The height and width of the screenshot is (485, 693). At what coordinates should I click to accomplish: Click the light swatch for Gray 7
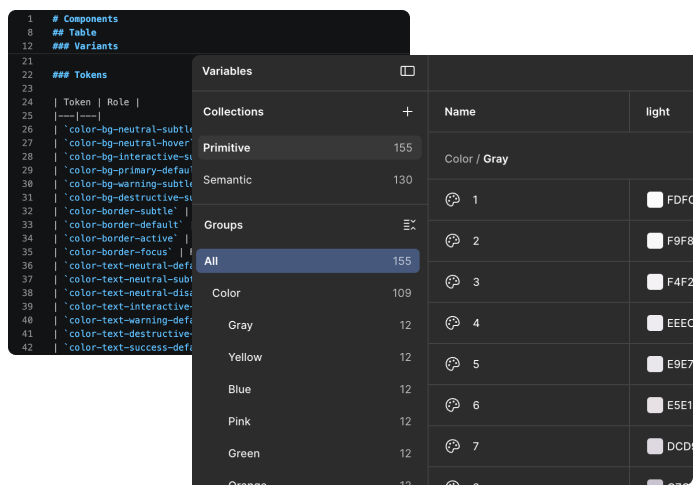655,447
